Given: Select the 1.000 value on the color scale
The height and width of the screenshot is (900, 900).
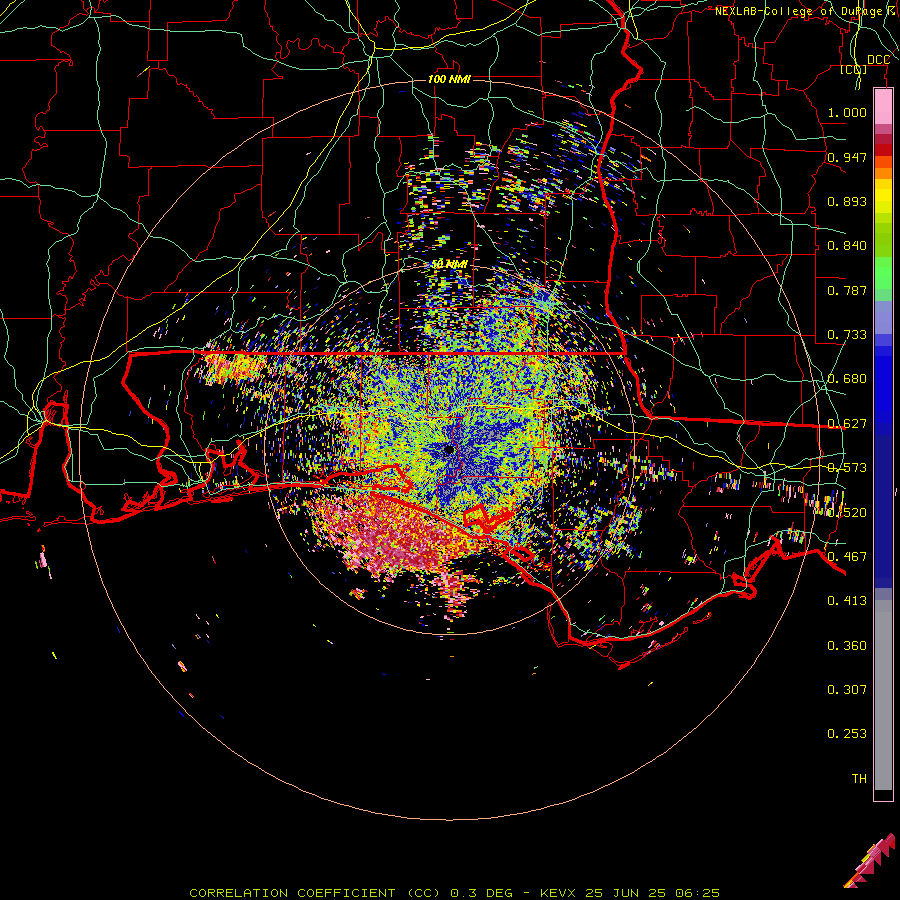Looking at the screenshot, I should pos(847,112).
